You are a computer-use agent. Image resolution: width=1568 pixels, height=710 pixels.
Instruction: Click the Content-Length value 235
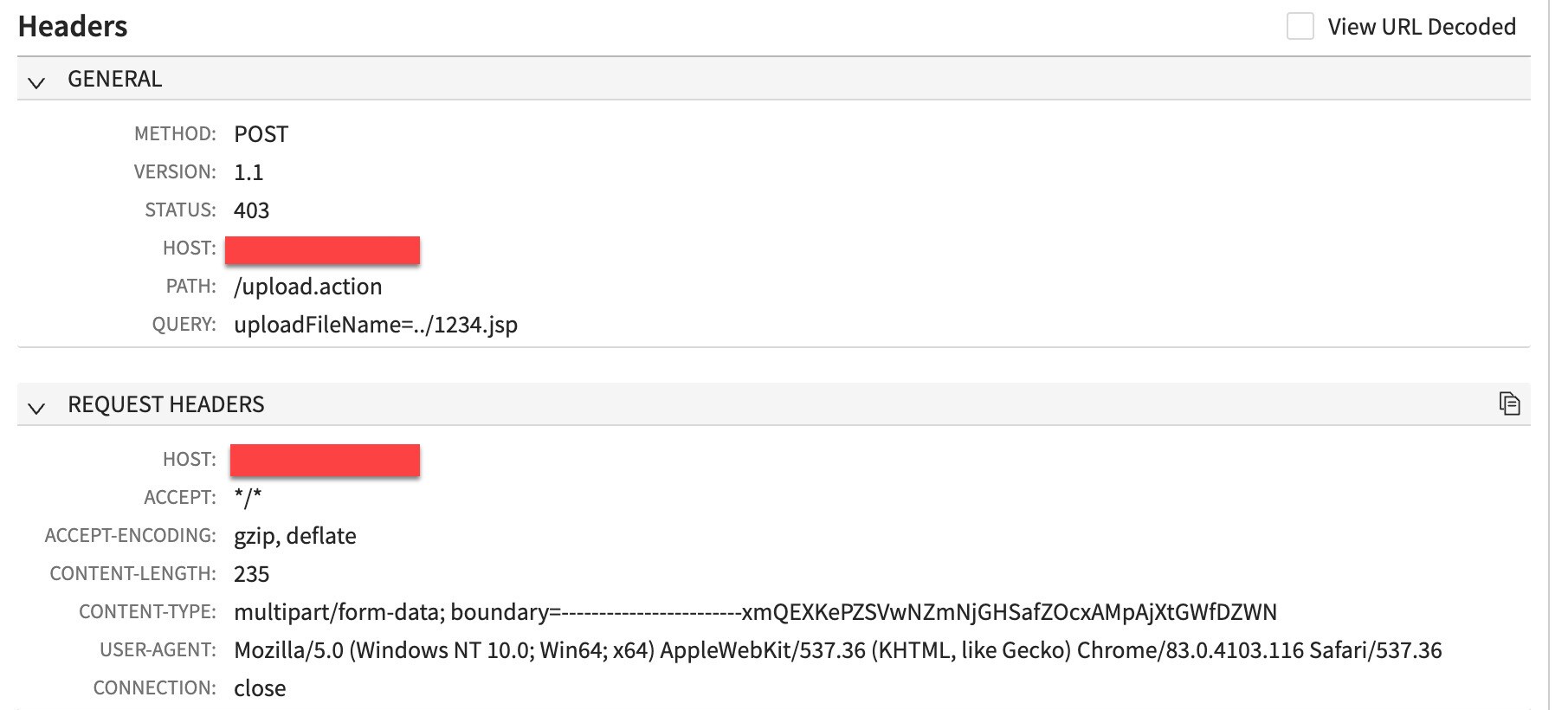click(252, 573)
